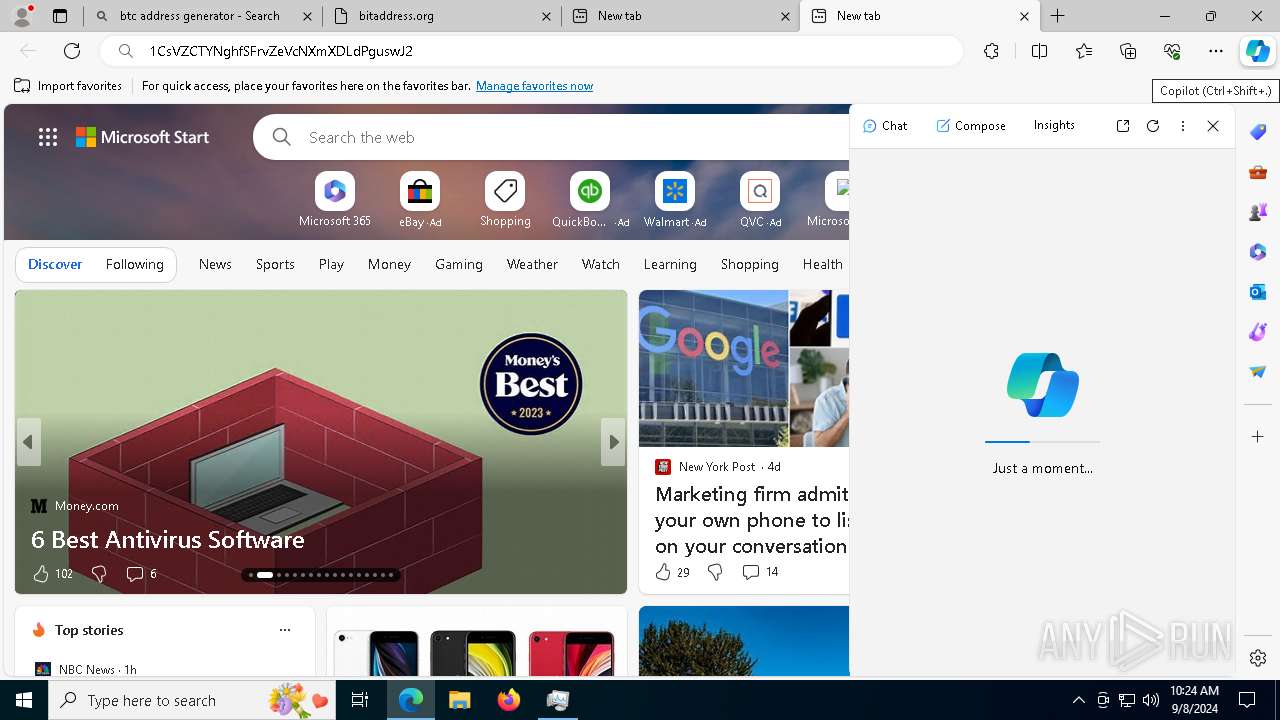Toggle Split screen icon
This screenshot has width=1280, height=720.
pyautogui.click(x=1039, y=51)
